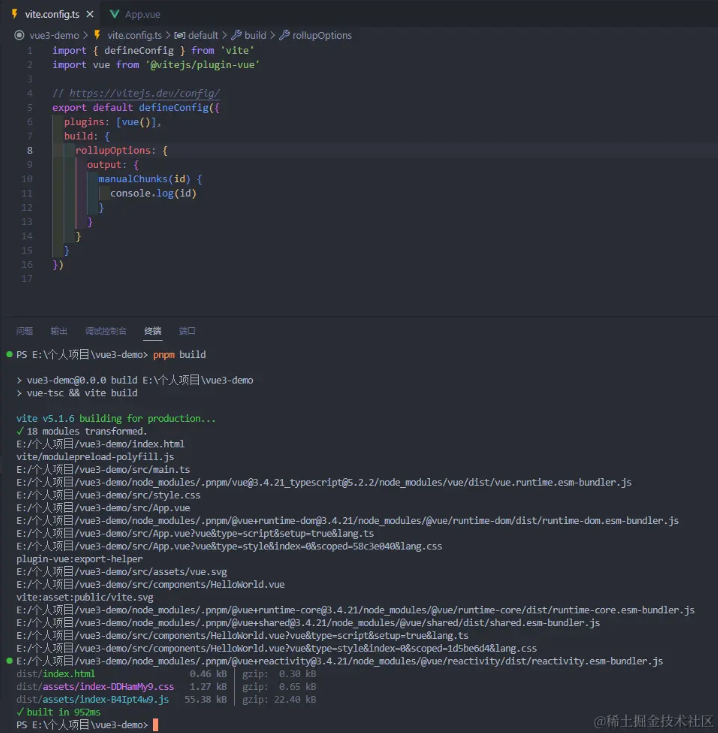Screen dimensions: 718x733
Task: Click the 'pnpm build' command in terminal
Action: coord(180,355)
